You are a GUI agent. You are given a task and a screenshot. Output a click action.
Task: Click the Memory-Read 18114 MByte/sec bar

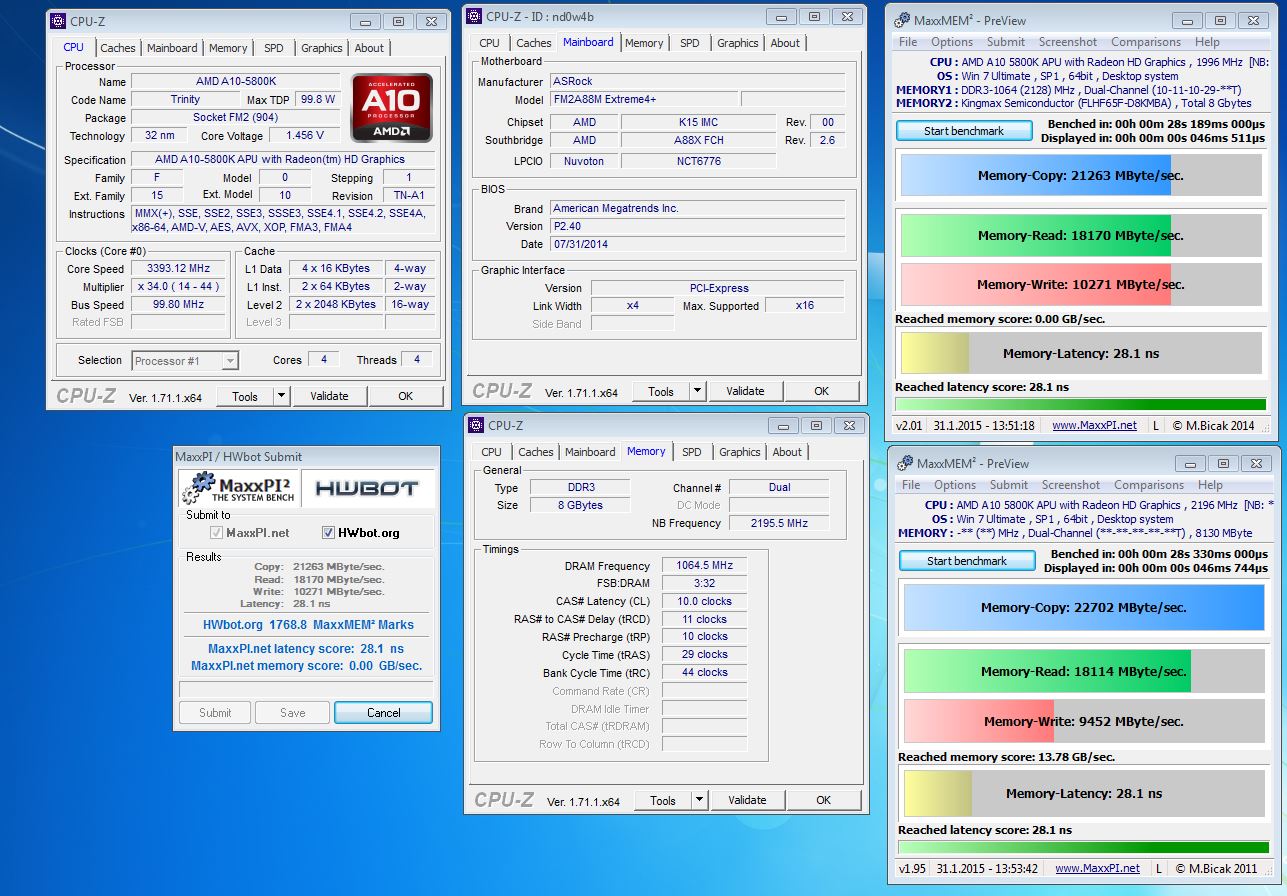point(1084,671)
